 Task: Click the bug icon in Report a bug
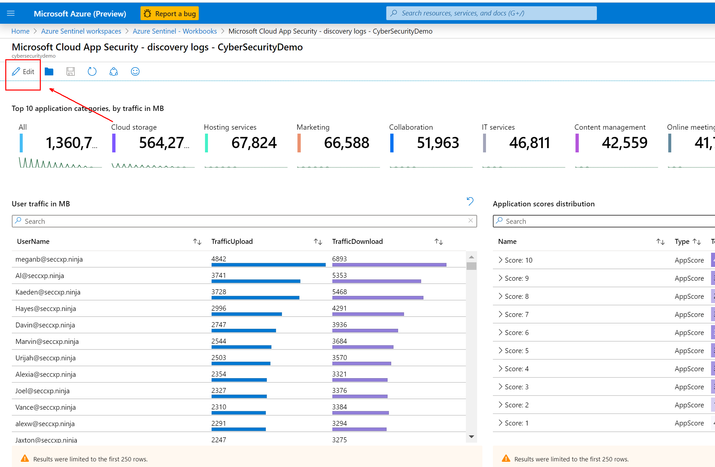point(149,14)
